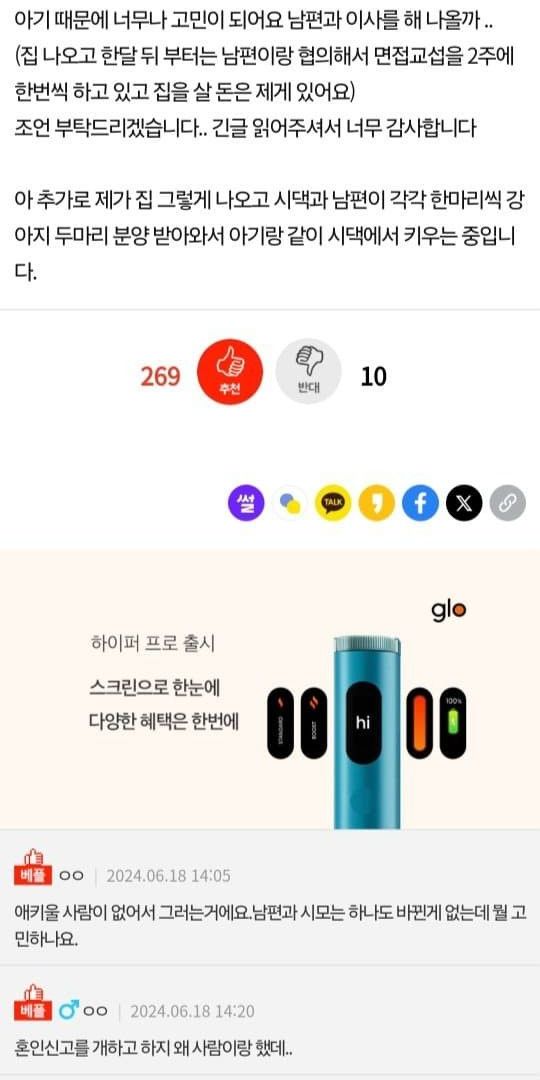
Task: Click the first comment's 베플 badge
Action: 30,869
